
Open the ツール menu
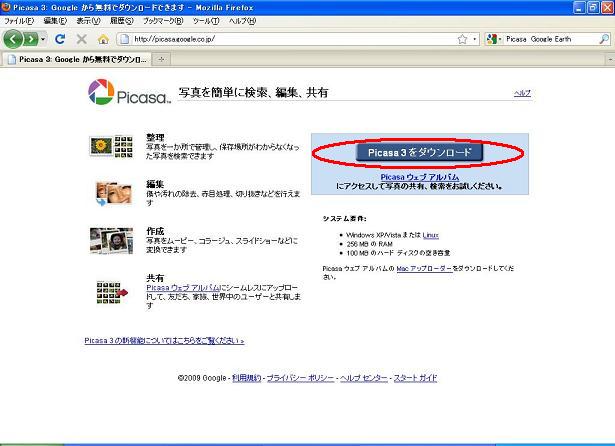click(x=206, y=21)
